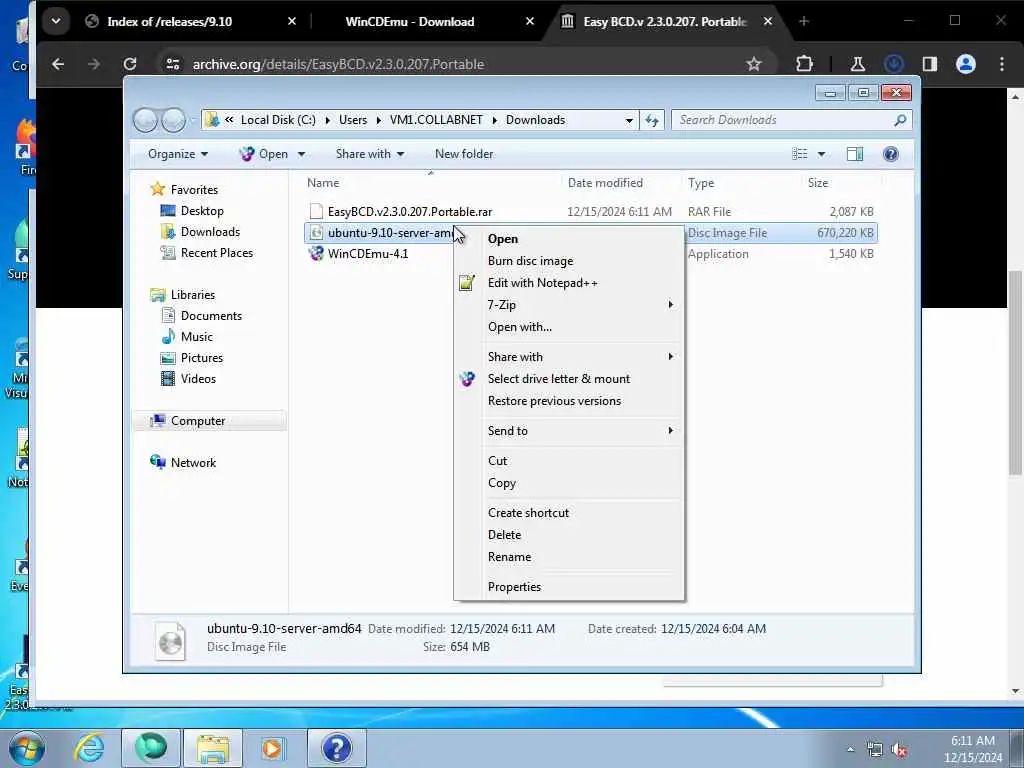The height and width of the screenshot is (768, 1024).
Task: Click Select drive letter & mount
Action: click(558, 379)
